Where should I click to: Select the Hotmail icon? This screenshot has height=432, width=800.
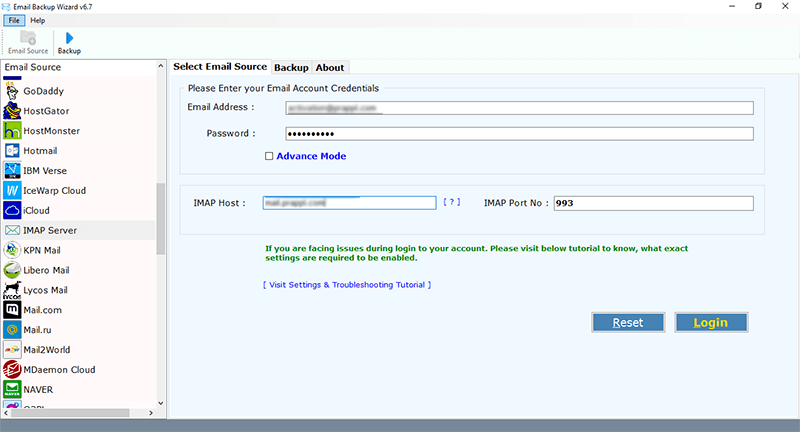tap(12, 150)
